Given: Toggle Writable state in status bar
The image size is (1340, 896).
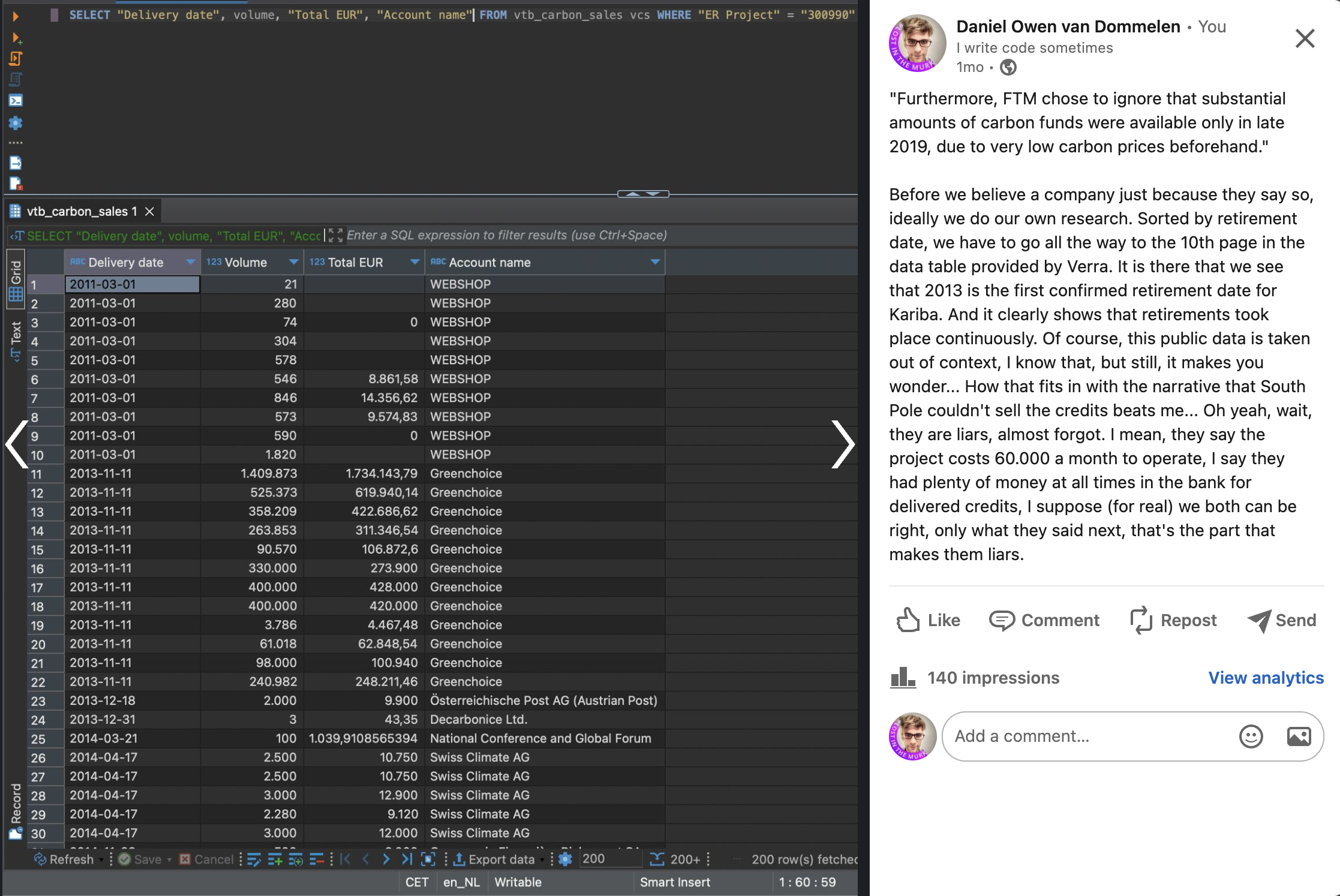Looking at the screenshot, I should tap(518, 882).
